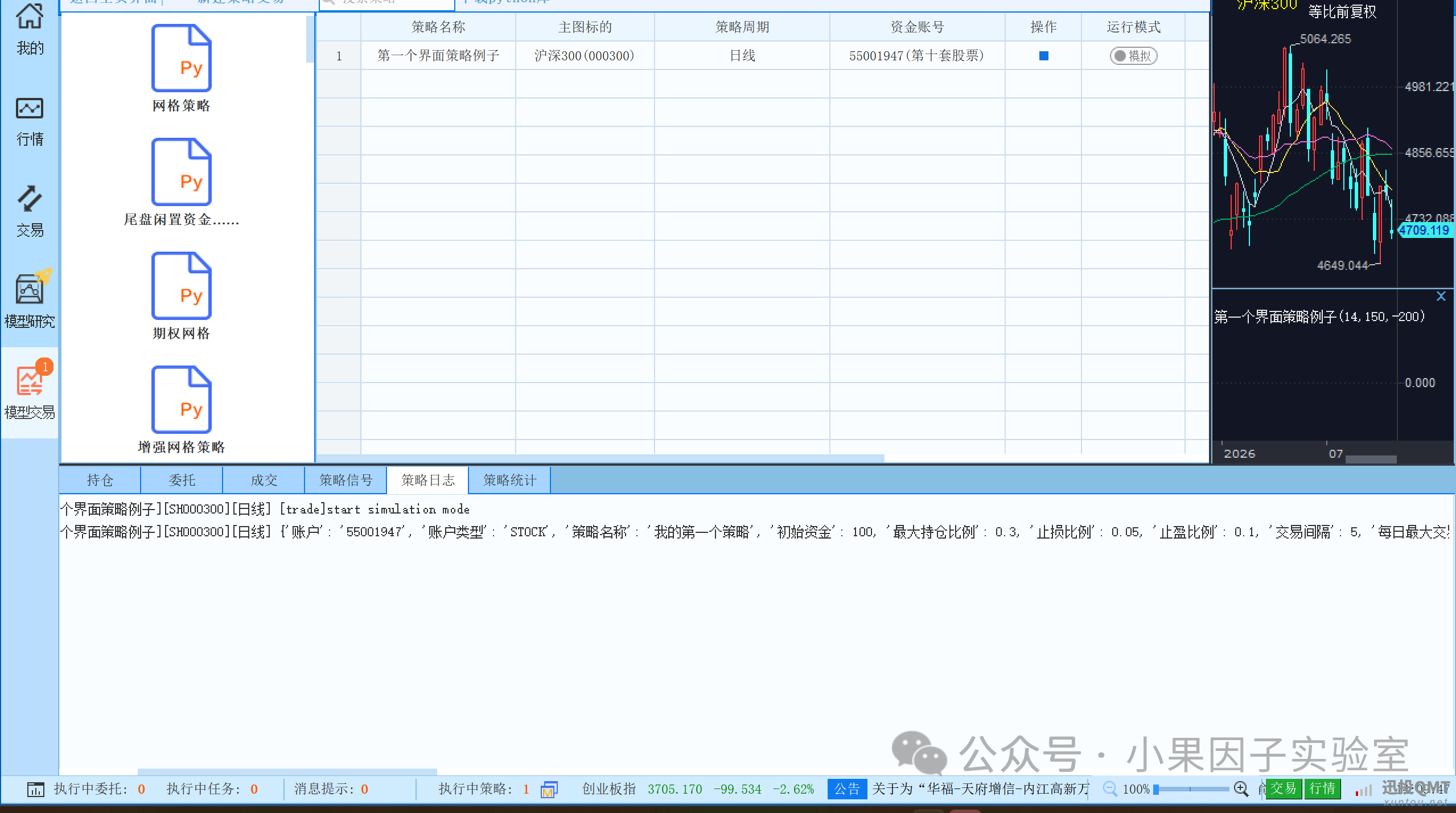Click the chart's time-axis scrollbar

[x=1371, y=459]
